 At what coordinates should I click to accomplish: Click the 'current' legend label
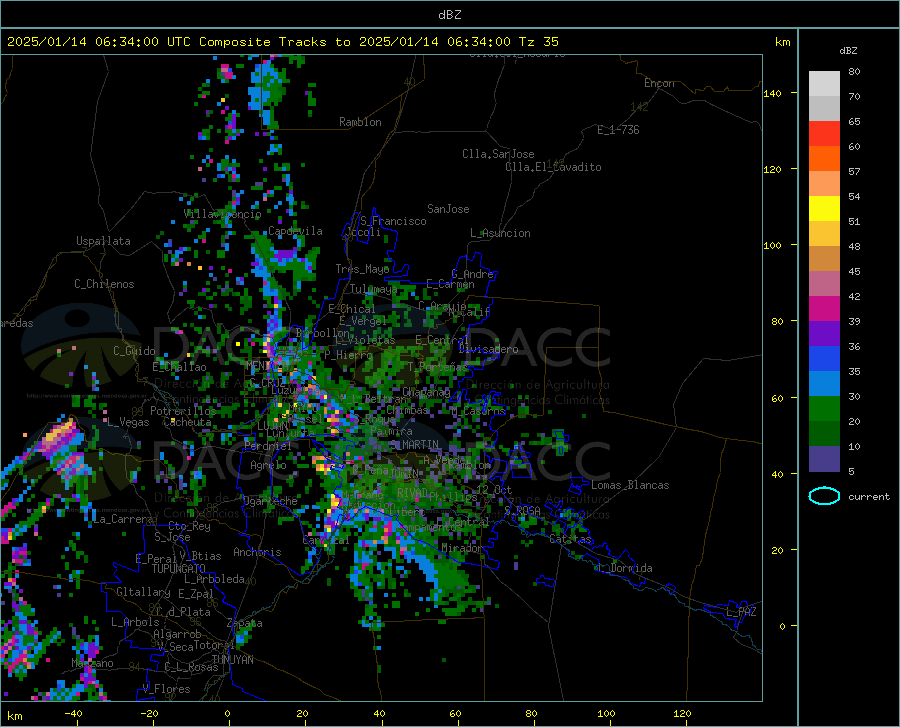868,496
